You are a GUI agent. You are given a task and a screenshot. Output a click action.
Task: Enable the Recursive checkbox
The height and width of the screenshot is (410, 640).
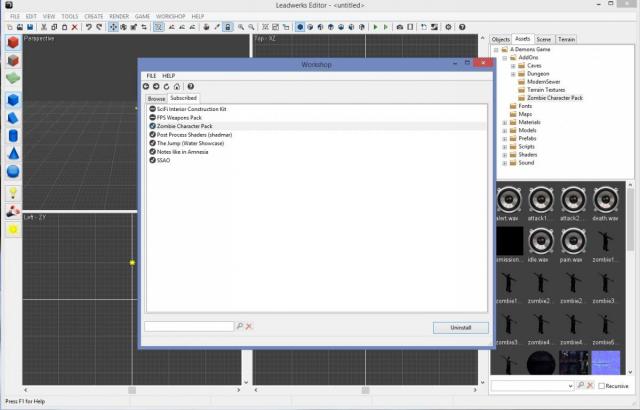(601, 386)
